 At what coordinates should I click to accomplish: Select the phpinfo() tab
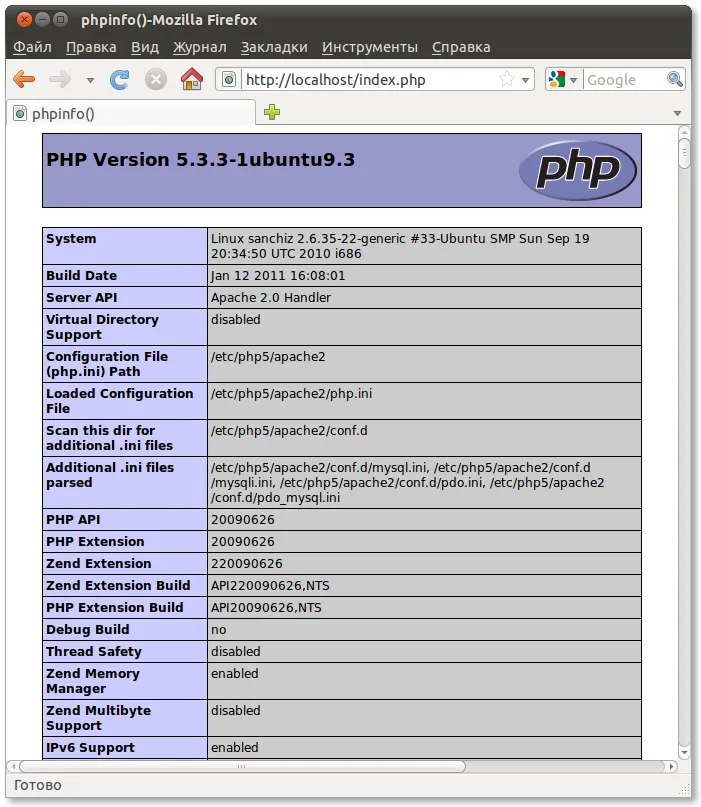(x=131, y=113)
